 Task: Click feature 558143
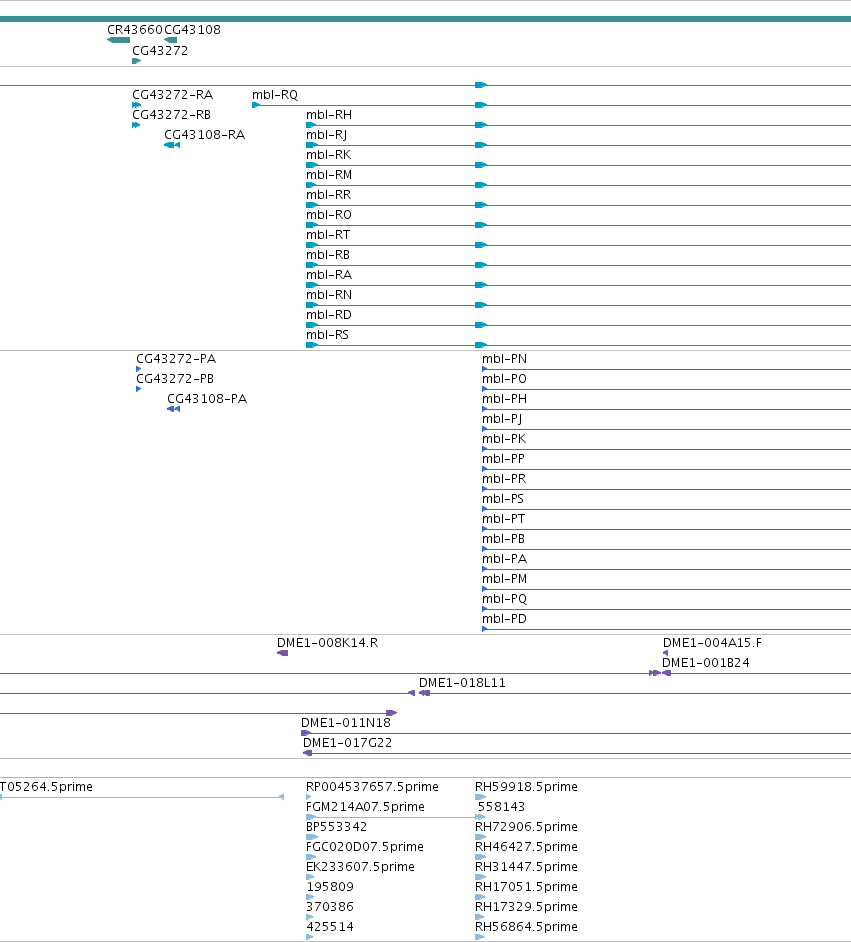pyautogui.click(x=501, y=807)
